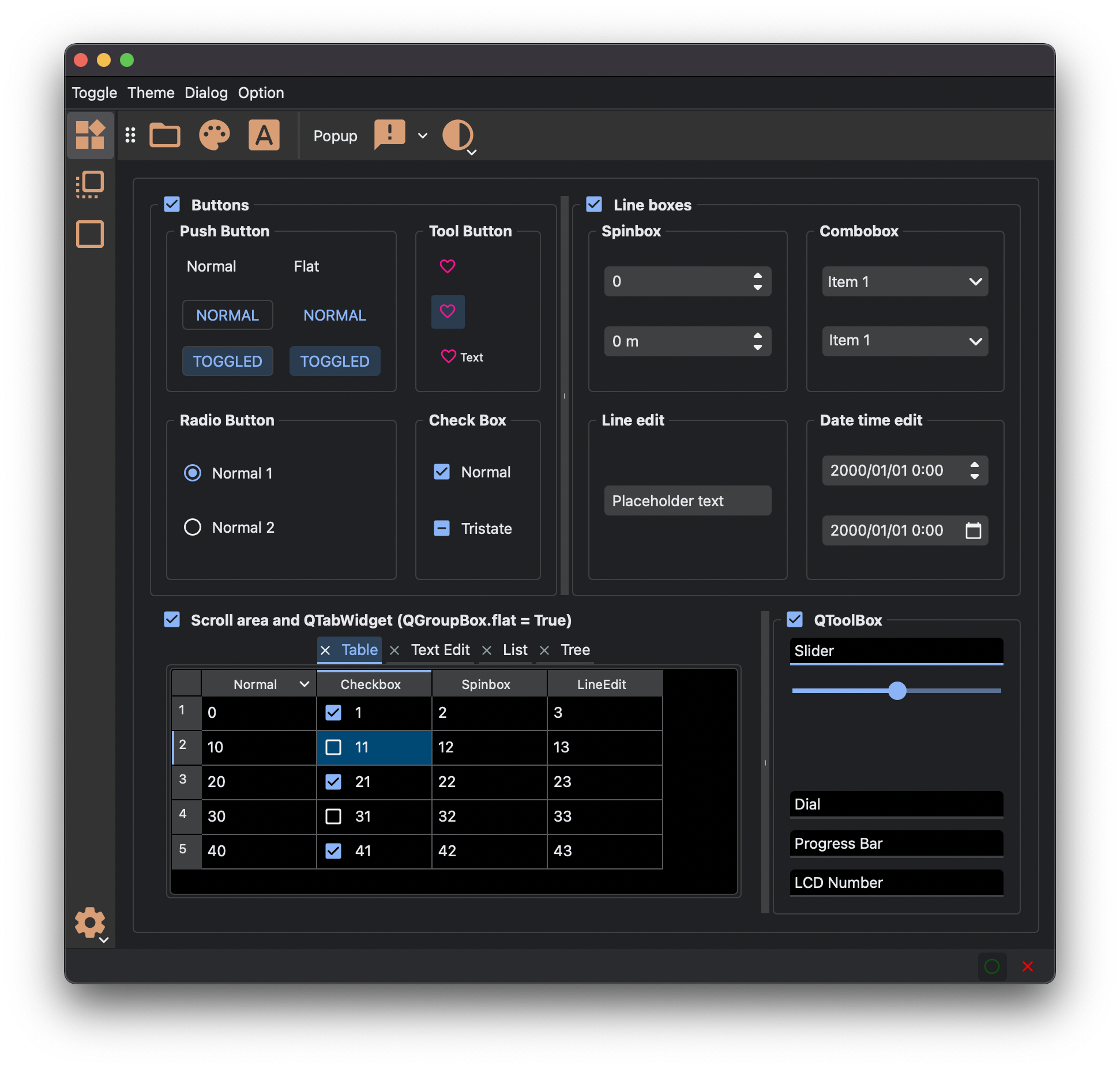Select the folder/layout icon in toolbar
This screenshot has height=1069, width=1120.
click(x=165, y=135)
